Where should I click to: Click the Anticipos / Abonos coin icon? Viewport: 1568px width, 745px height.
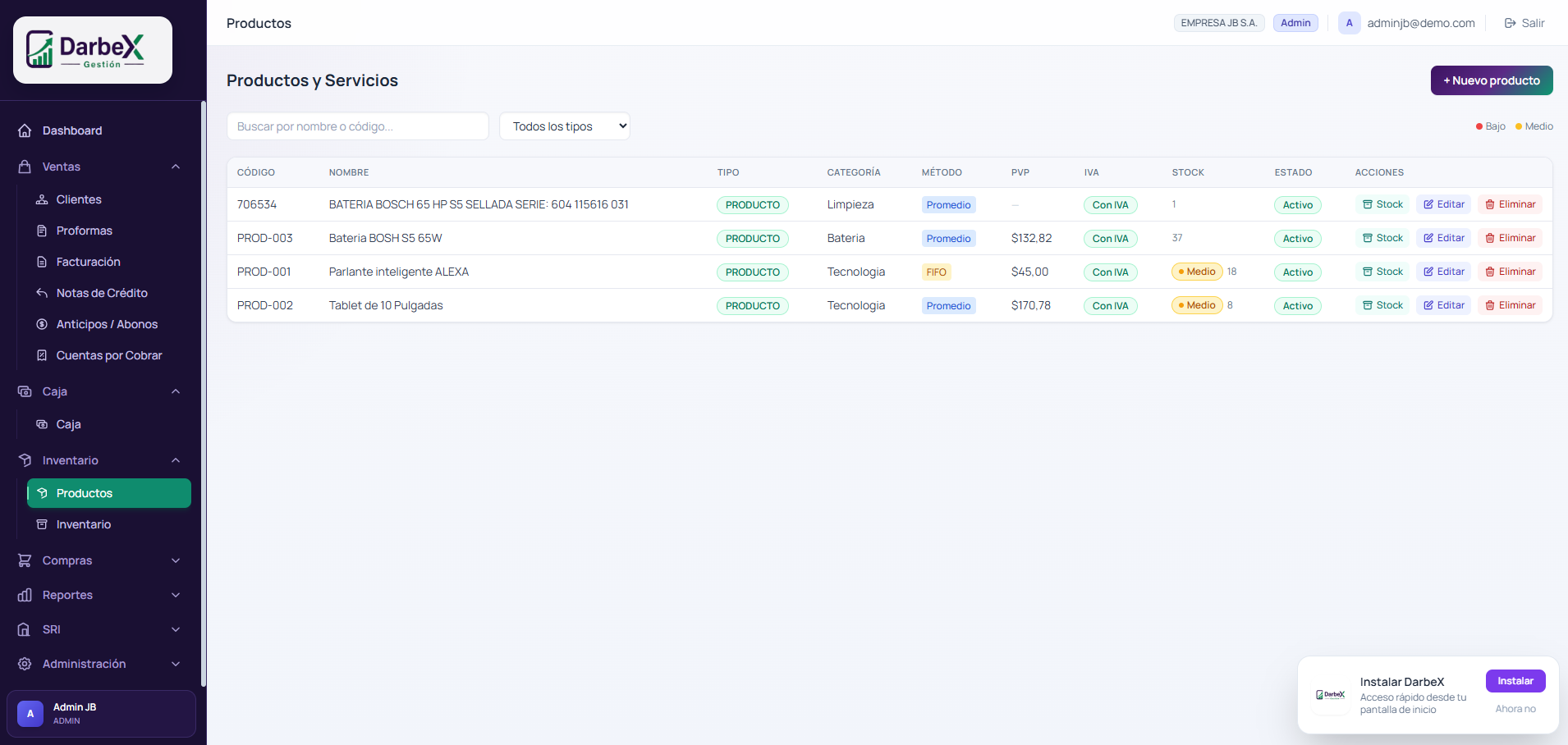point(42,324)
